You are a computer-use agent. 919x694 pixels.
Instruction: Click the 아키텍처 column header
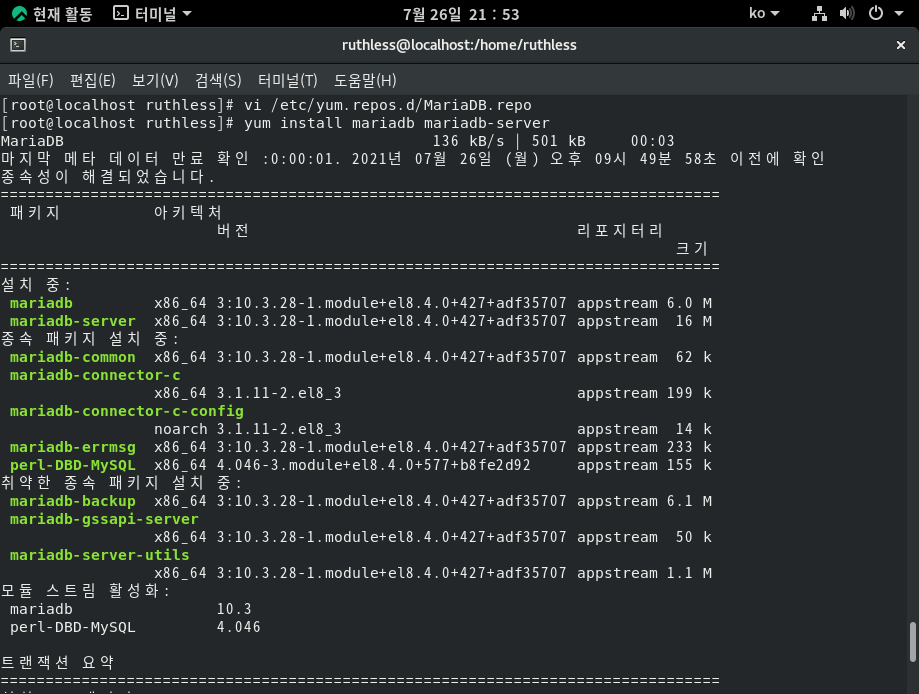pyautogui.click(x=188, y=212)
